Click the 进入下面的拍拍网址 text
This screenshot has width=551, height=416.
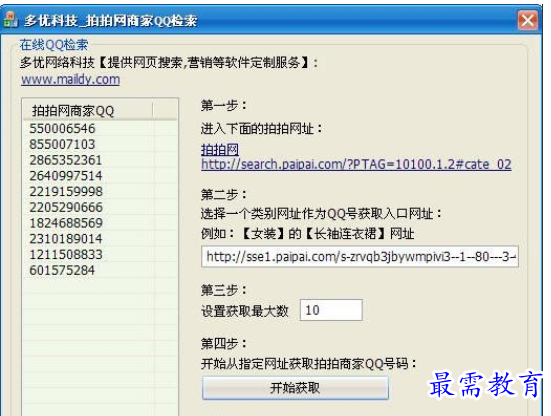(261, 129)
